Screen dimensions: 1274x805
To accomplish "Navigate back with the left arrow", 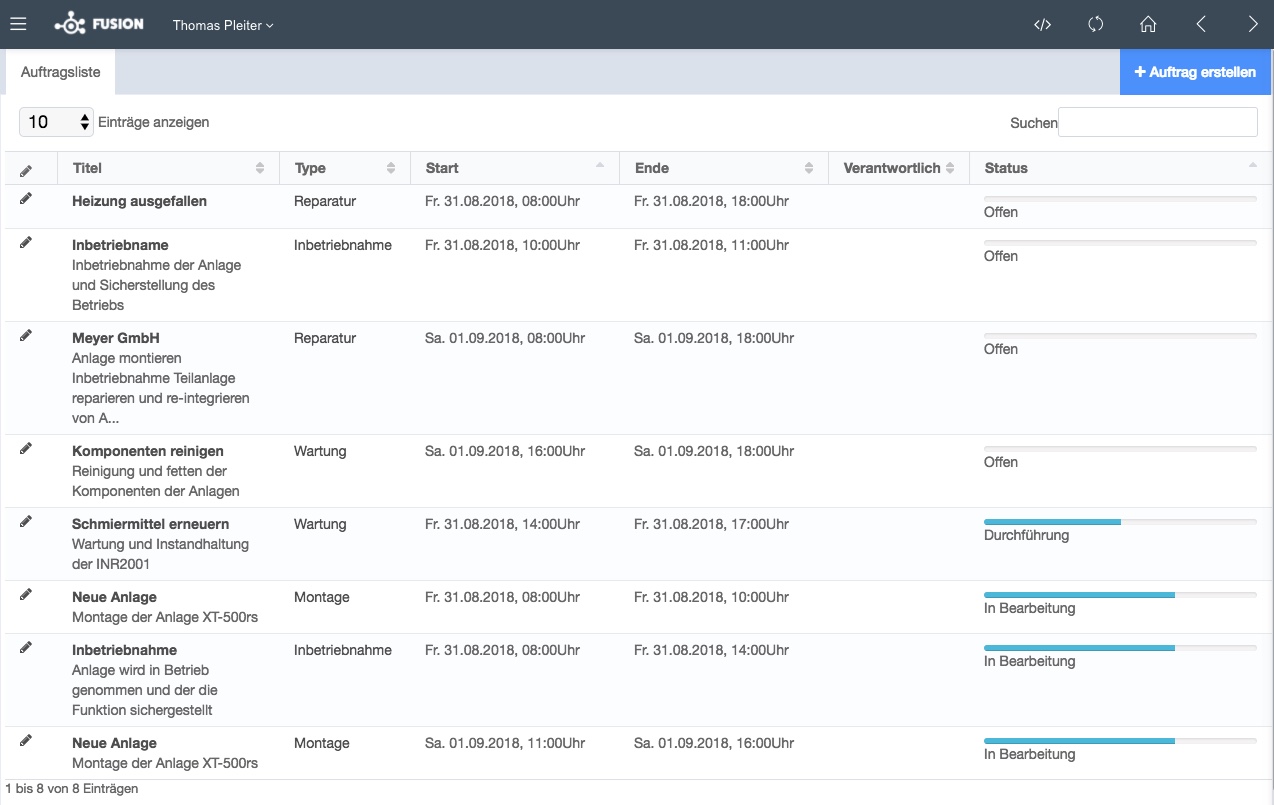I will (1201, 24).
